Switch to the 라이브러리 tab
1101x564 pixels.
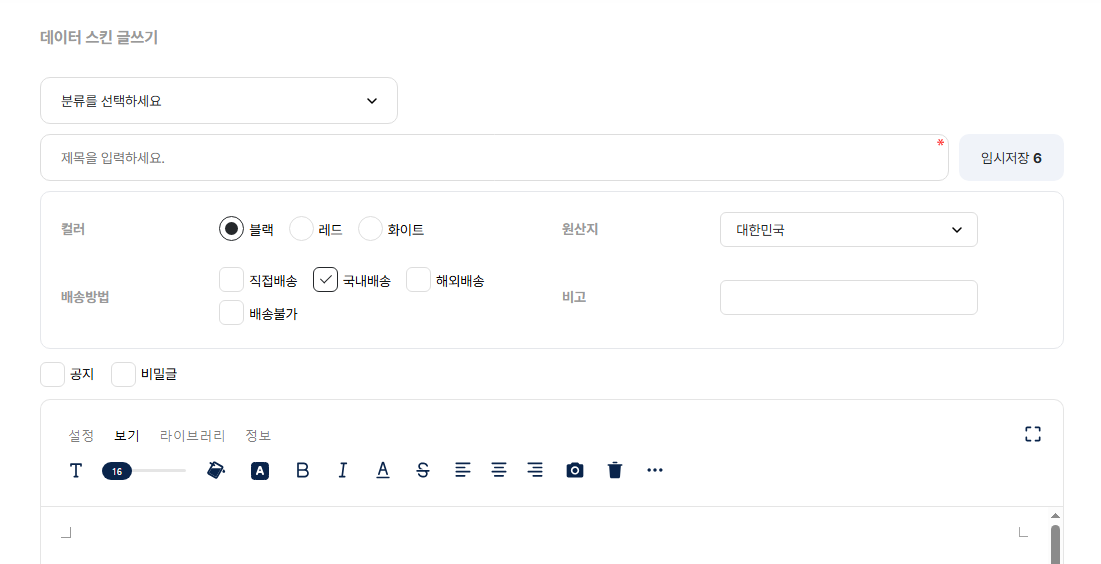(192, 436)
